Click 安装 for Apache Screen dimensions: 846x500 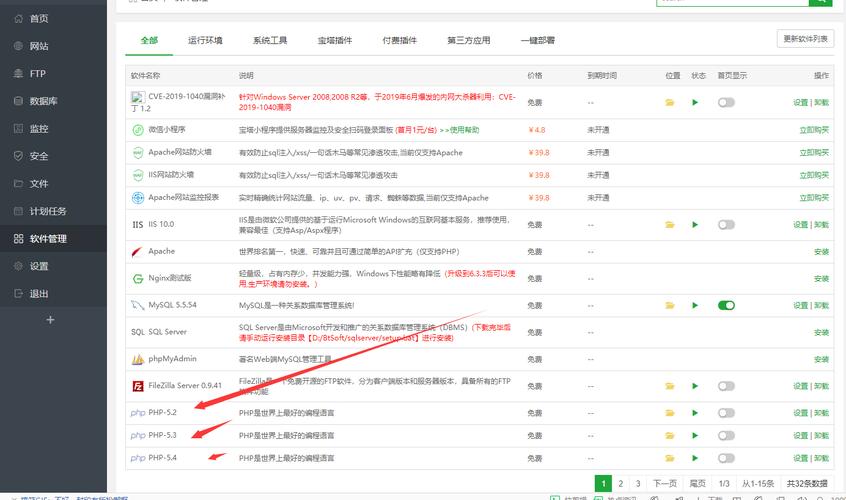click(821, 252)
